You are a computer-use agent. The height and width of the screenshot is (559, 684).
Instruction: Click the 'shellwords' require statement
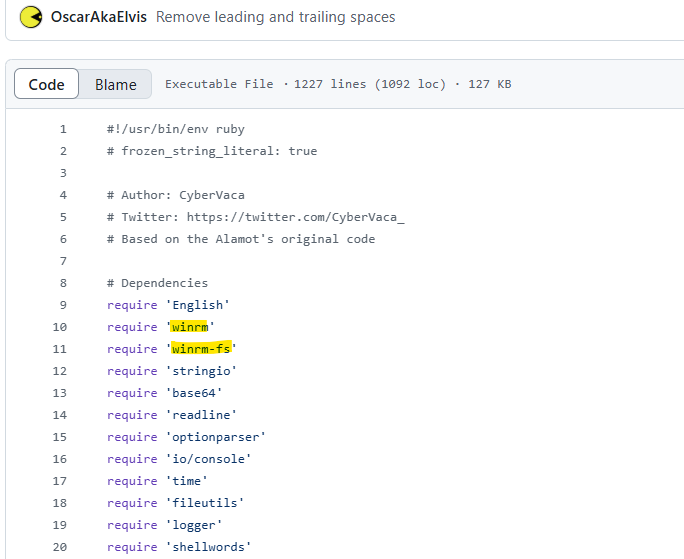click(178, 547)
